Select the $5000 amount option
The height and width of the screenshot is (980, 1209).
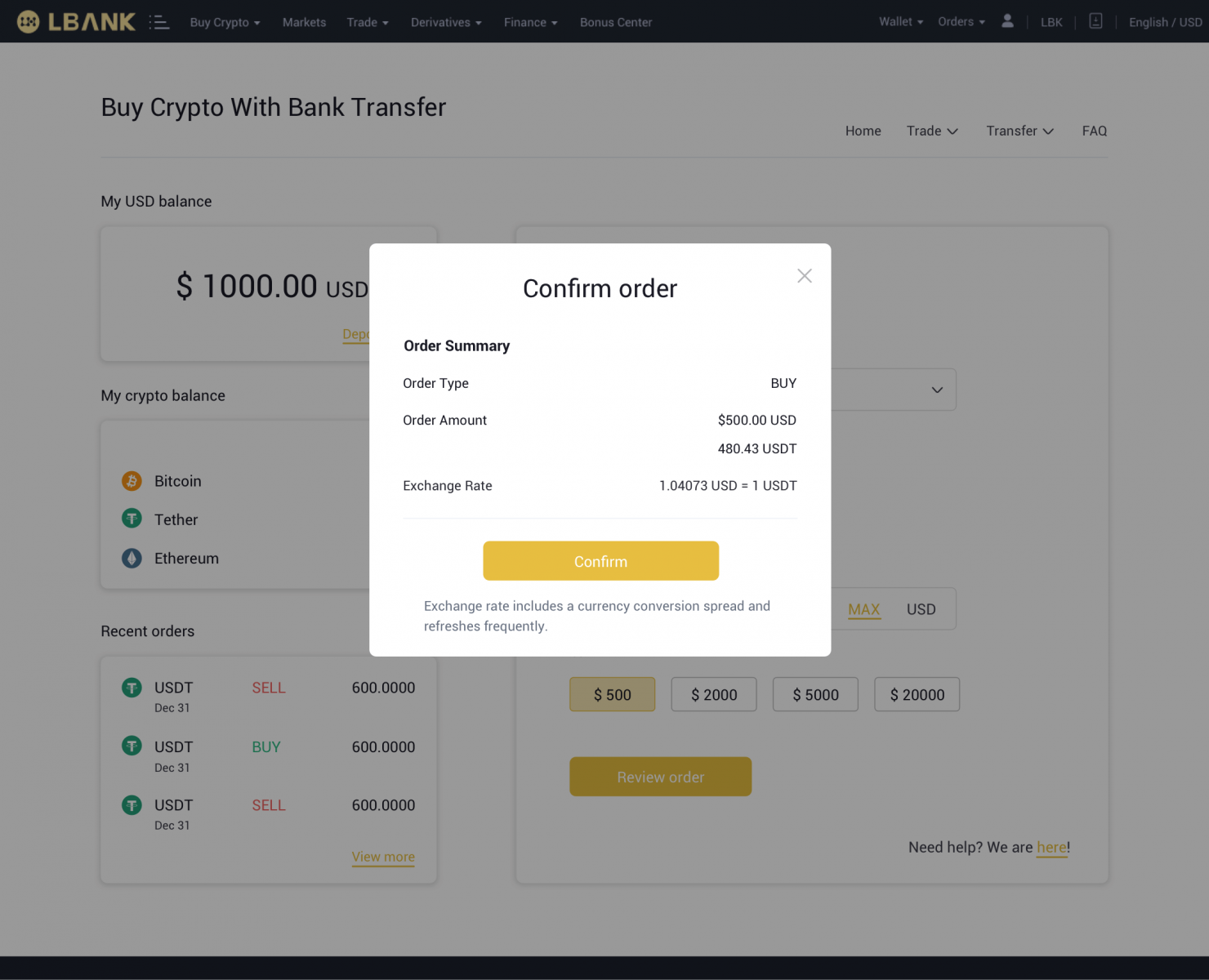click(x=814, y=694)
